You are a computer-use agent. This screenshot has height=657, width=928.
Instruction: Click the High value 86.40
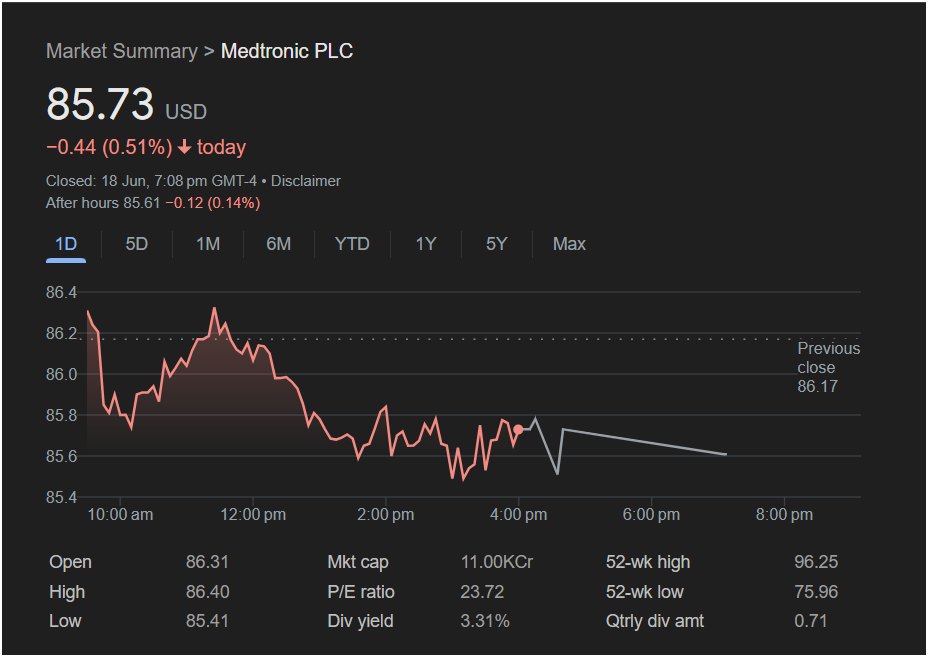[207, 592]
